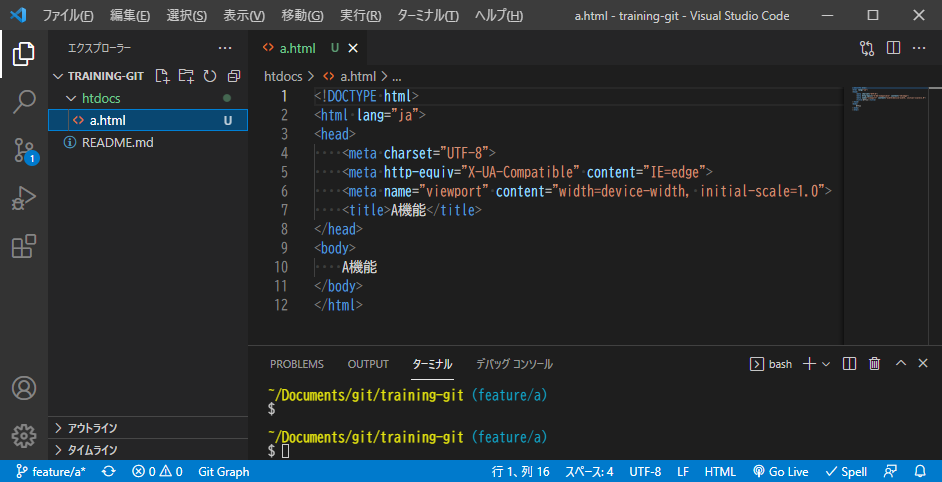Image resolution: width=942 pixels, height=482 pixels.
Task: Click a.html in the breadcrumb
Action: point(351,76)
